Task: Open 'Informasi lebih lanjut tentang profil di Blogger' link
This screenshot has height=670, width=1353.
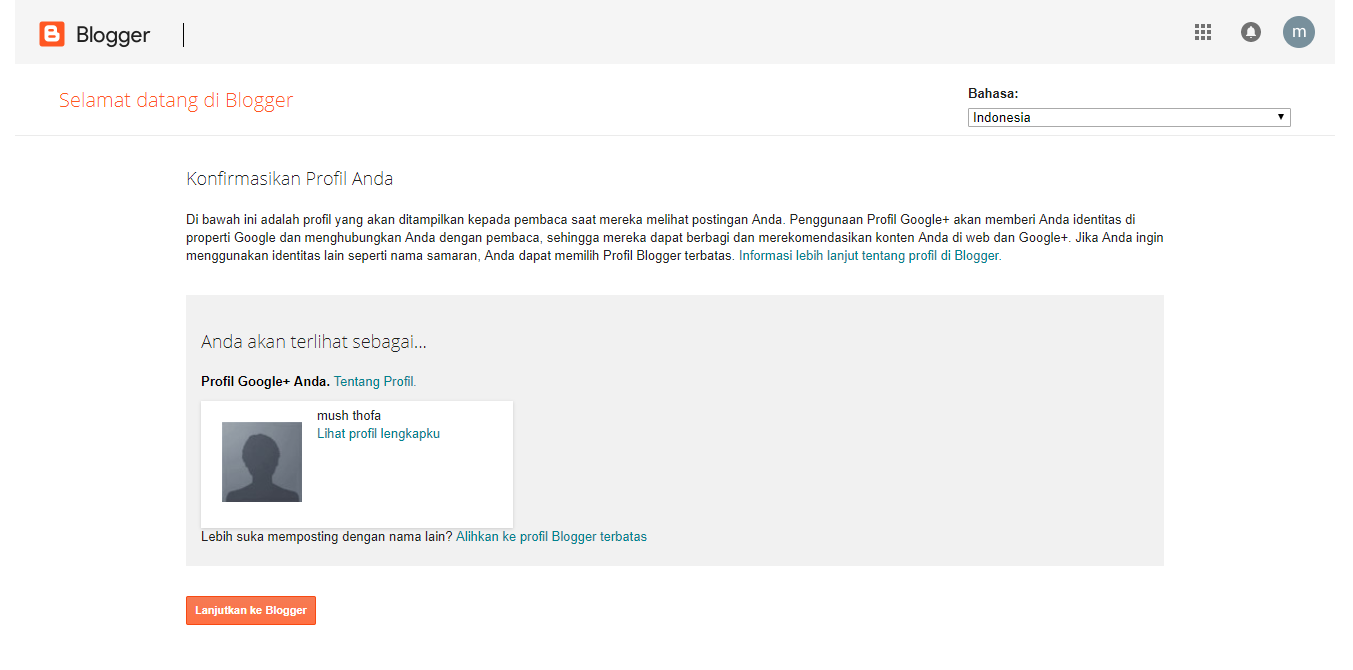Action: click(870, 255)
